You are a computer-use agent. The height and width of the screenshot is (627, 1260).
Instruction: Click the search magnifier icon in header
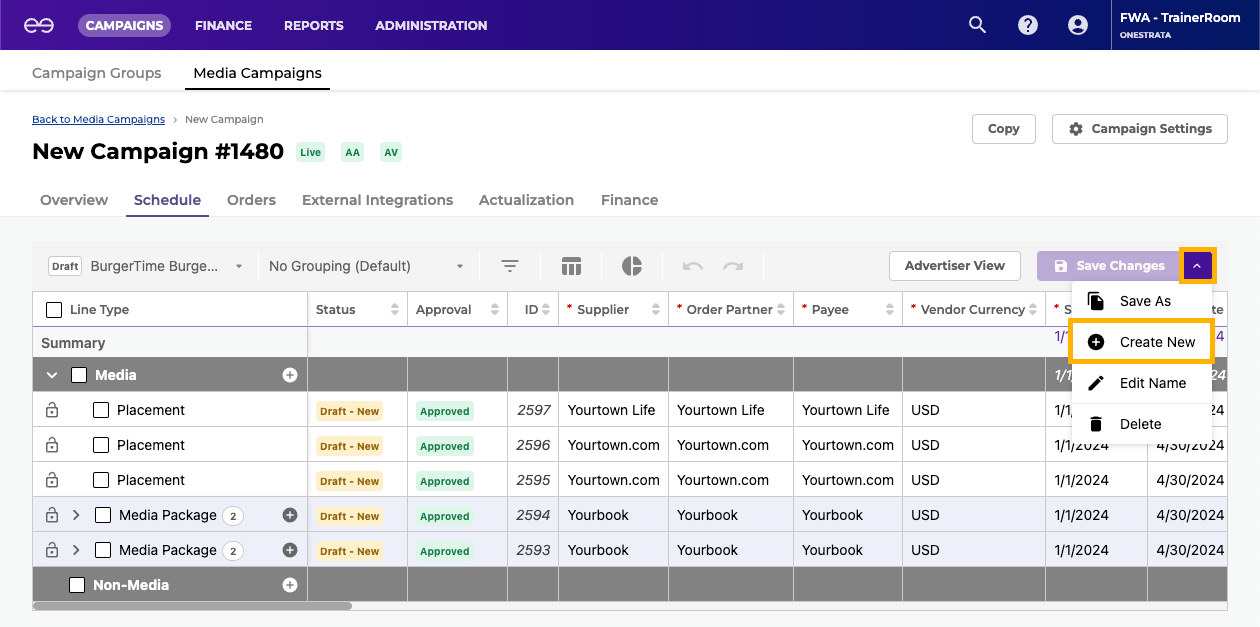pos(977,25)
